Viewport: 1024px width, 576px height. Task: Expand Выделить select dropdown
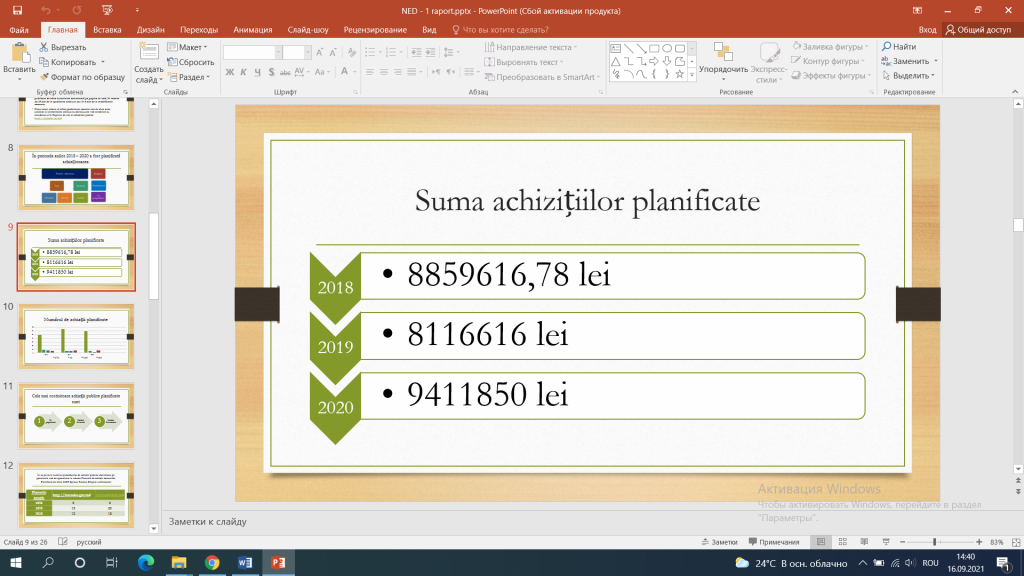(x=933, y=76)
